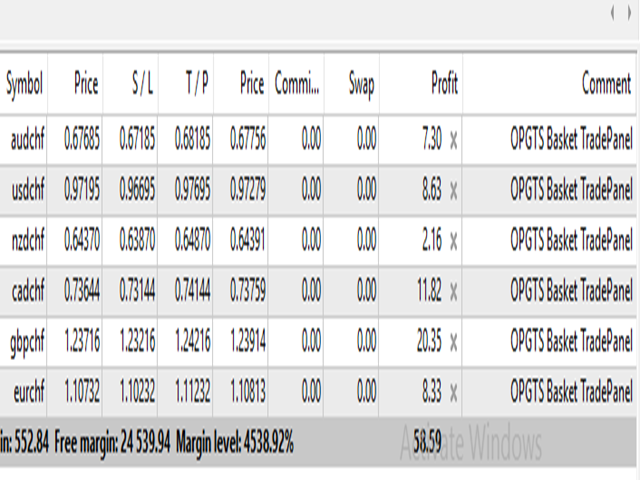
Task: Close the eurchf trade with its x
Action: tap(453, 392)
